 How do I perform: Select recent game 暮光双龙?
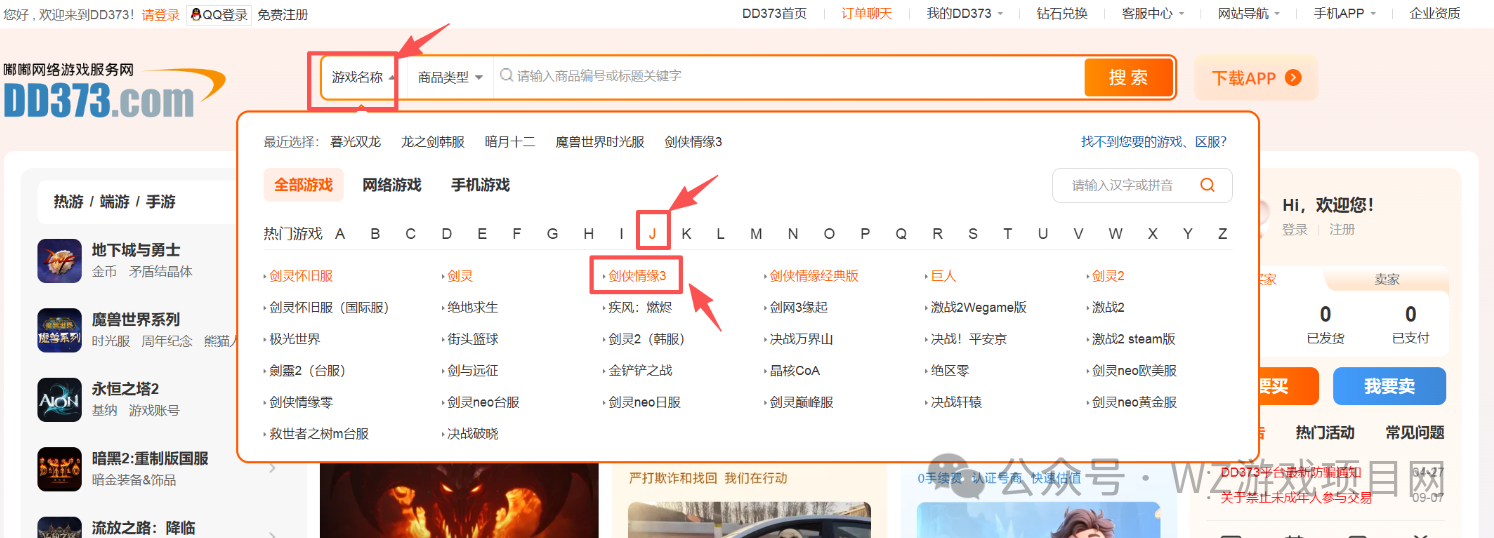[x=356, y=142]
